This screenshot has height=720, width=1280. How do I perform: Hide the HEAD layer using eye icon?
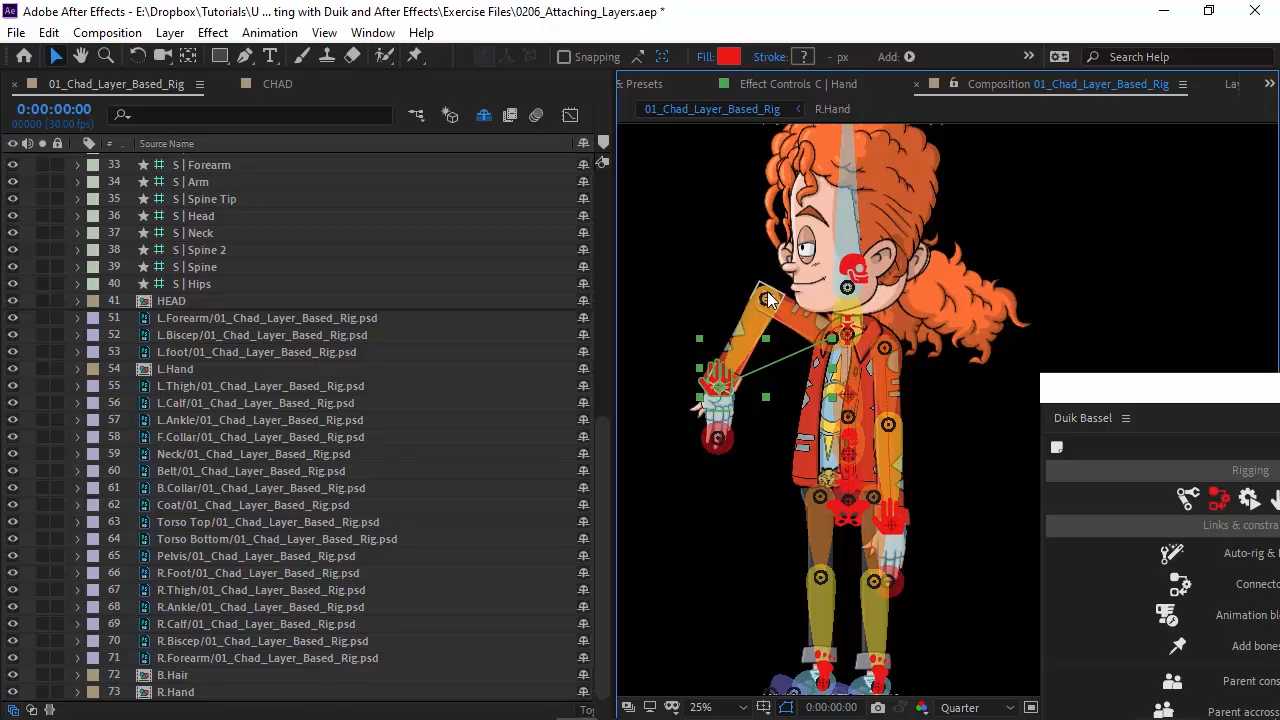[13, 301]
